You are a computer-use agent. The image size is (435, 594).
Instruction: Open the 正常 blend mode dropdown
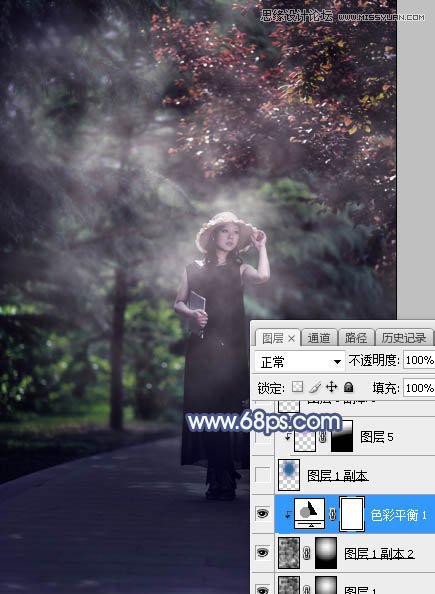point(300,362)
